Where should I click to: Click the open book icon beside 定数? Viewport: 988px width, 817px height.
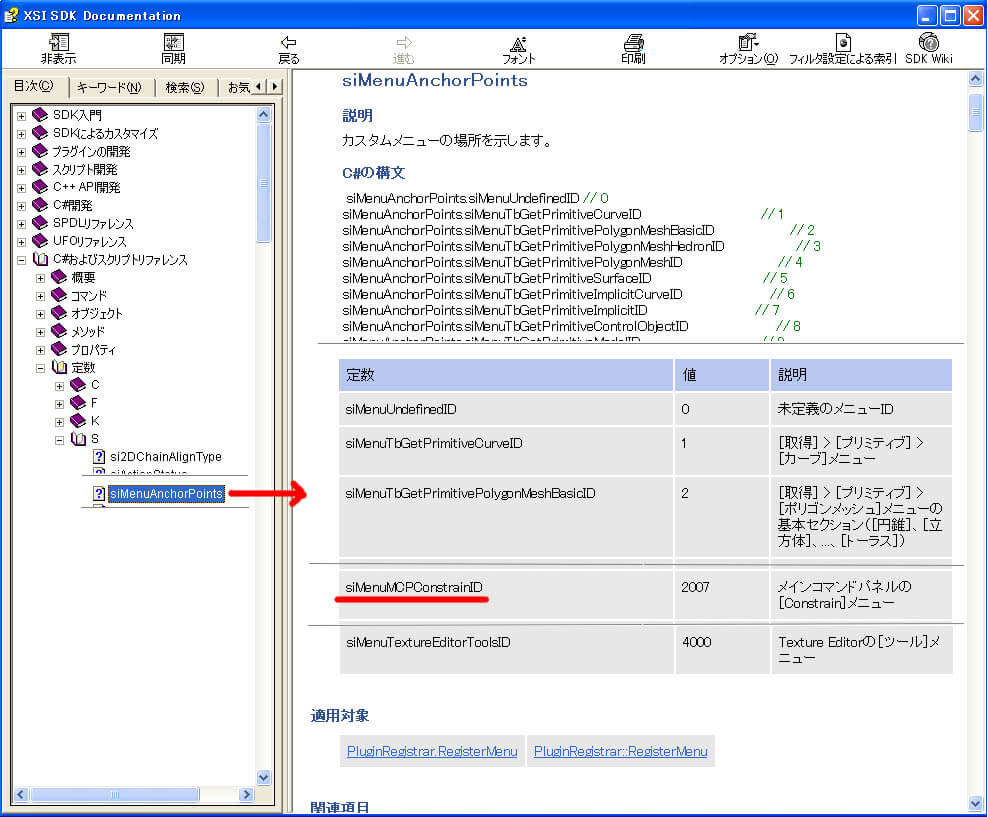59,367
